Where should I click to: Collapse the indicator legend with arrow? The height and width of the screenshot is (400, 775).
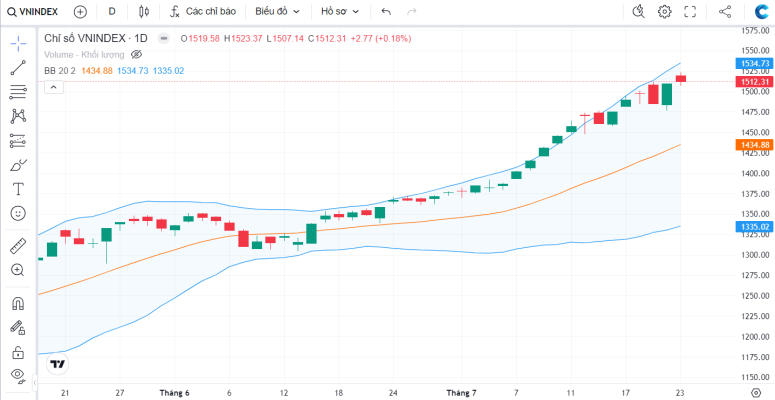coord(54,88)
